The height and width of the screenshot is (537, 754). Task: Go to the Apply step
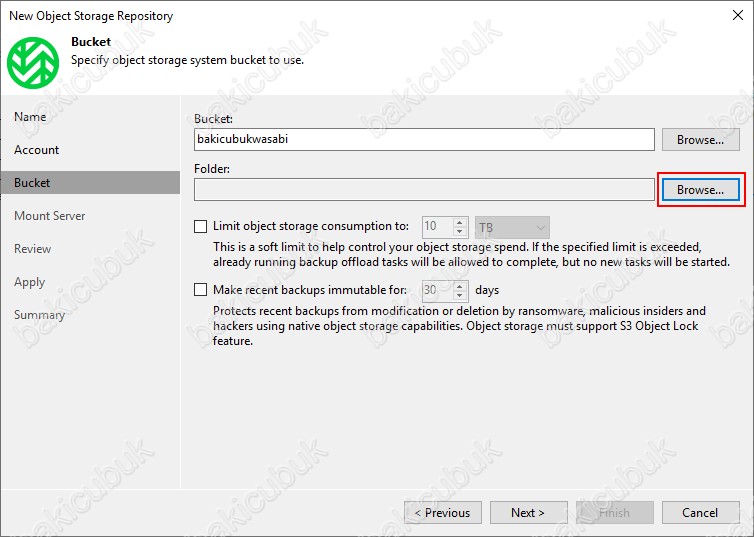point(29,282)
